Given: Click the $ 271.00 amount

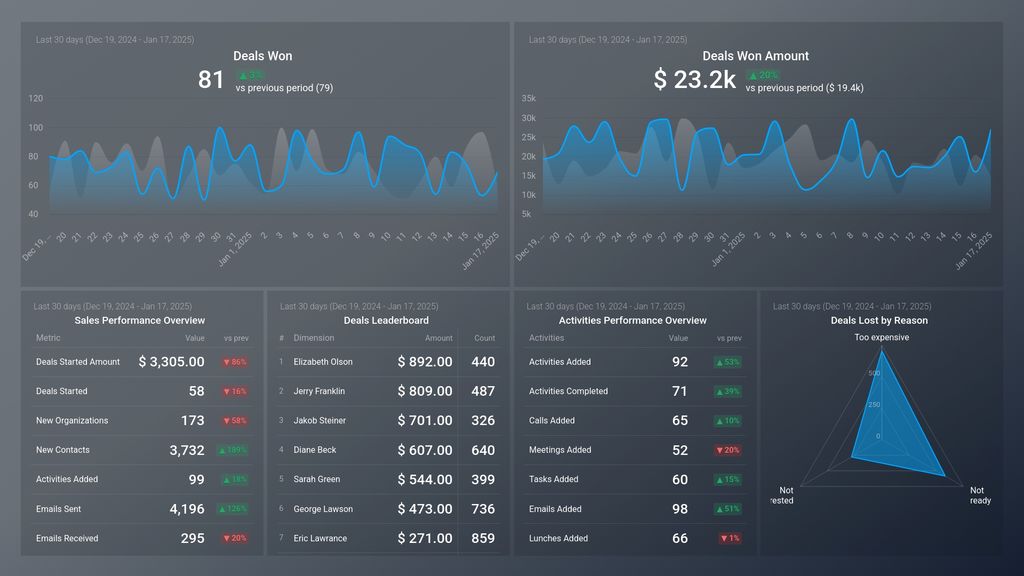Looking at the screenshot, I should 424,538.
